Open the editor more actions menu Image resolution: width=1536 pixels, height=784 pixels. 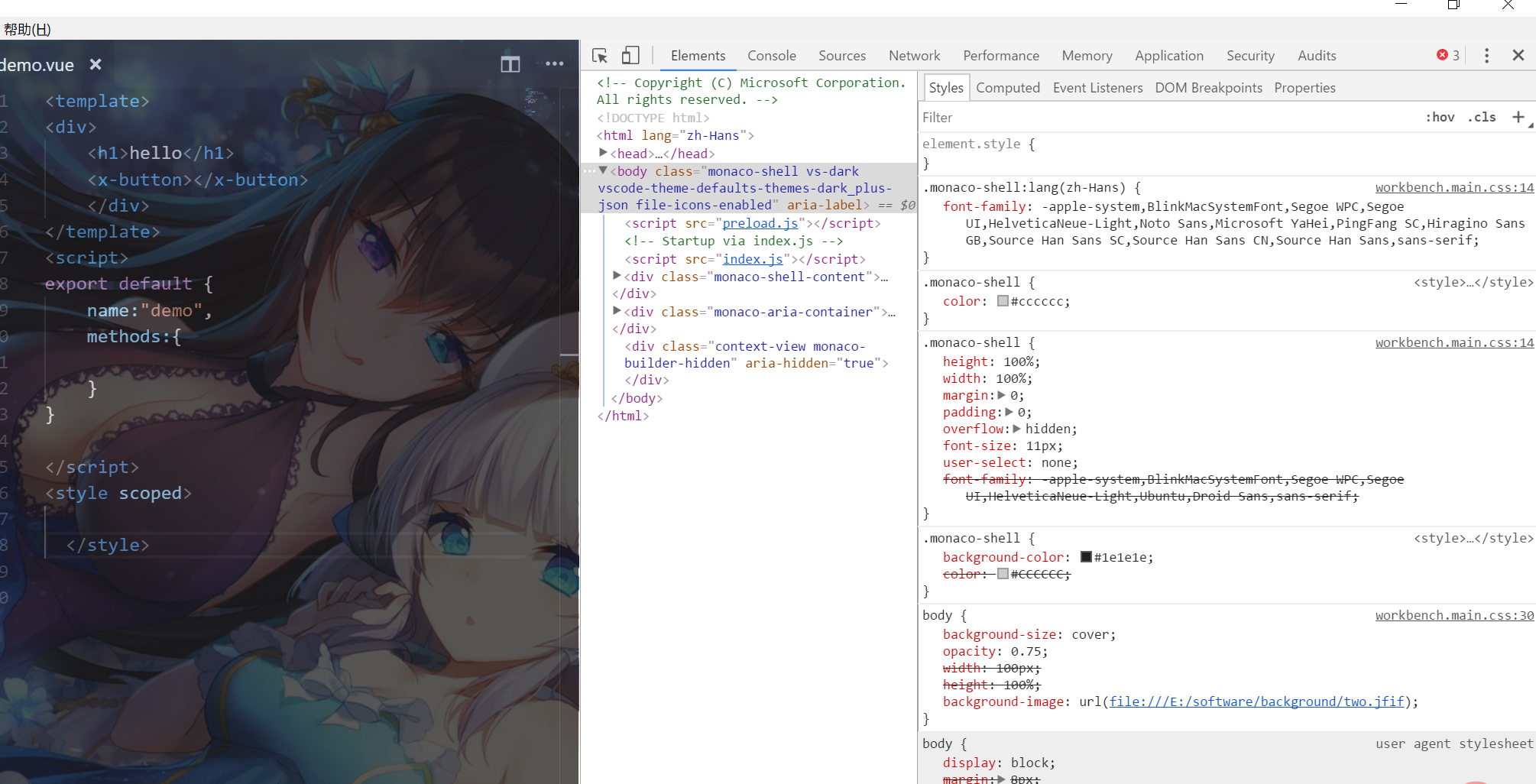555,64
